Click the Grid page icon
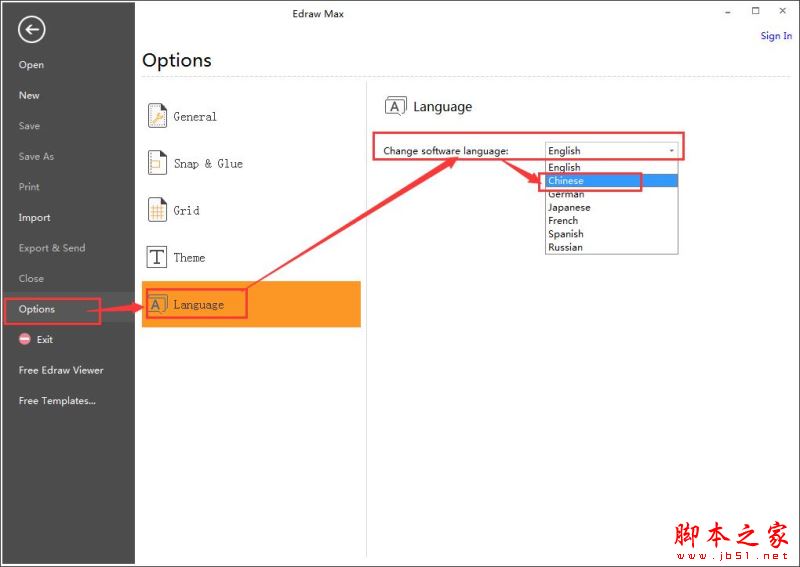The height and width of the screenshot is (567, 800). [x=157, y=210]
